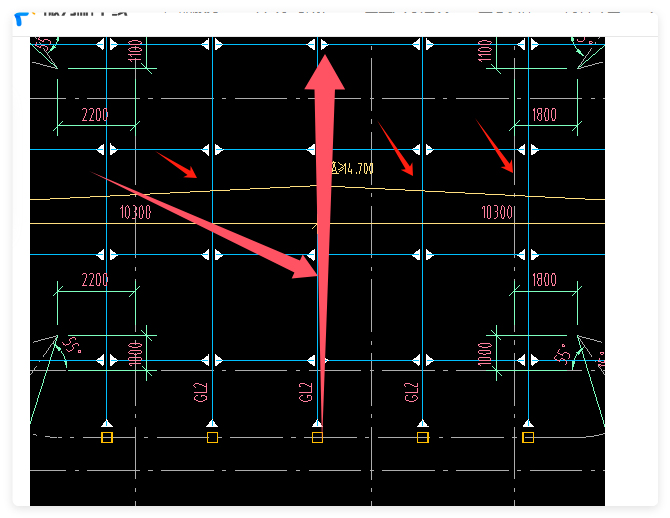Click the leftmost yellow square marker
The image size is (670, 518).
click(x=107, y=437)
